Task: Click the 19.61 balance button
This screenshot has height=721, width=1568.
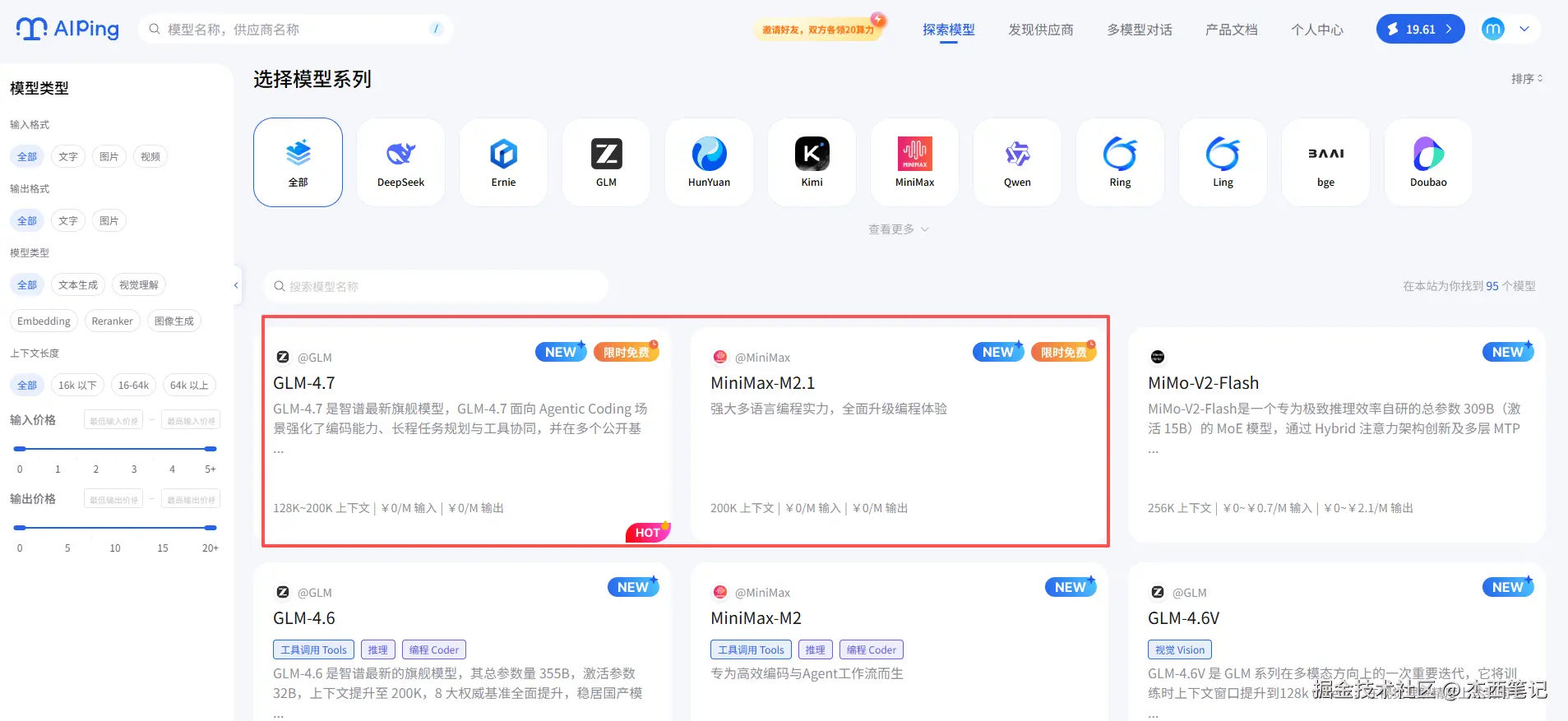Action: click(1420, 29)
